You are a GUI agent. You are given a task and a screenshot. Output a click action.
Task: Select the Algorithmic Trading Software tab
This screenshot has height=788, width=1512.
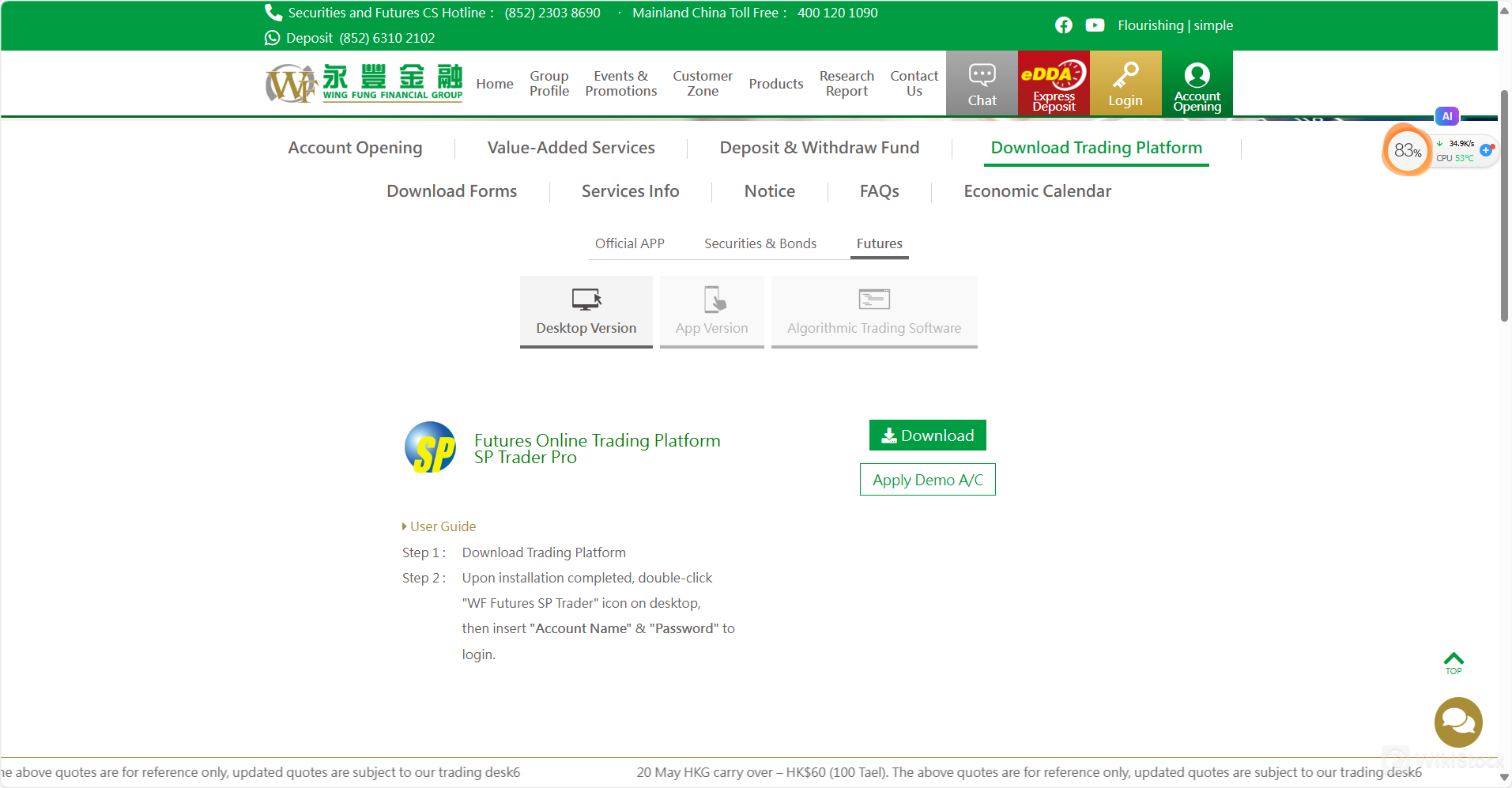pos(874,312)
